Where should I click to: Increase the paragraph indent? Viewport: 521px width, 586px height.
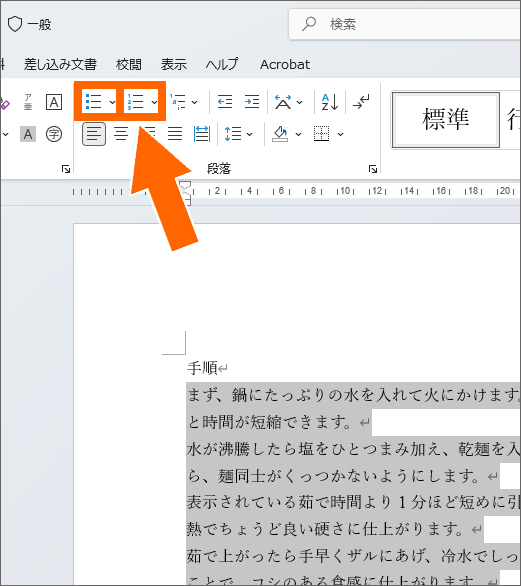coord(252,102)
